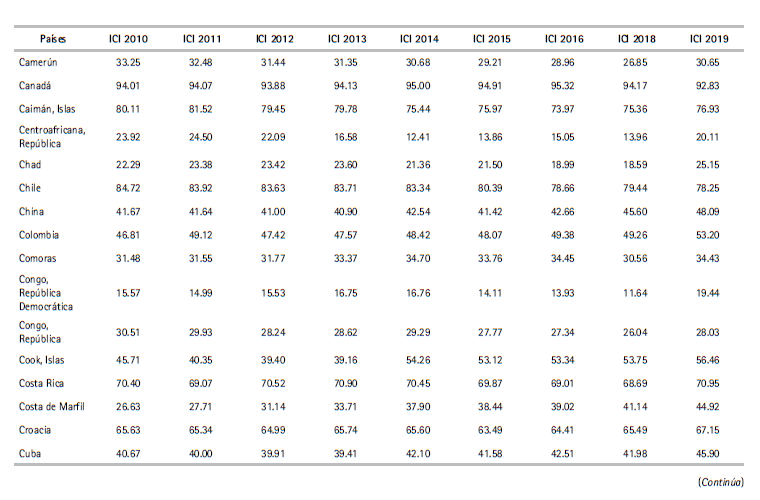760x500 pixels.
Task: Select the "Colombia" row label
Action: [x=39, y=235]
